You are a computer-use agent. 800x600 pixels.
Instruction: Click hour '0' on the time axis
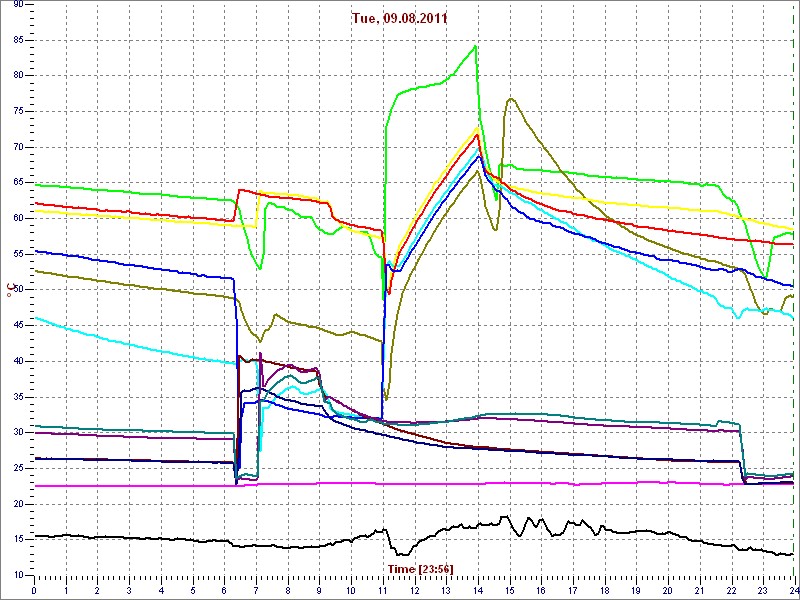click(x=34, y=590)
